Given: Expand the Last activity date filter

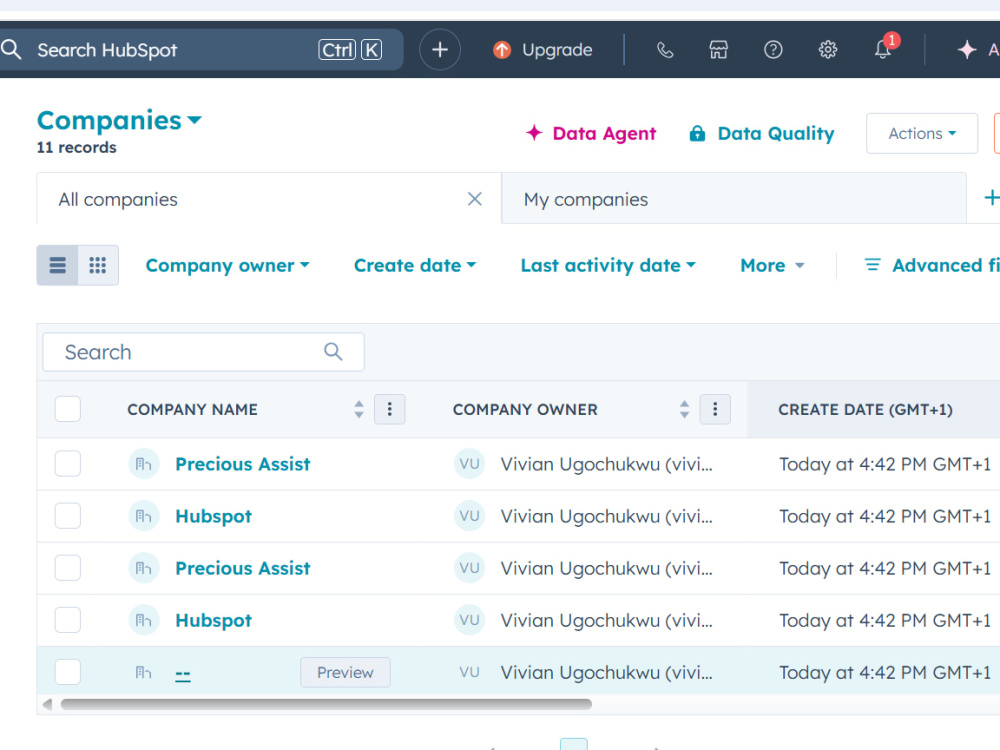Looking at the screenshot, I should [x=608, y=265].
